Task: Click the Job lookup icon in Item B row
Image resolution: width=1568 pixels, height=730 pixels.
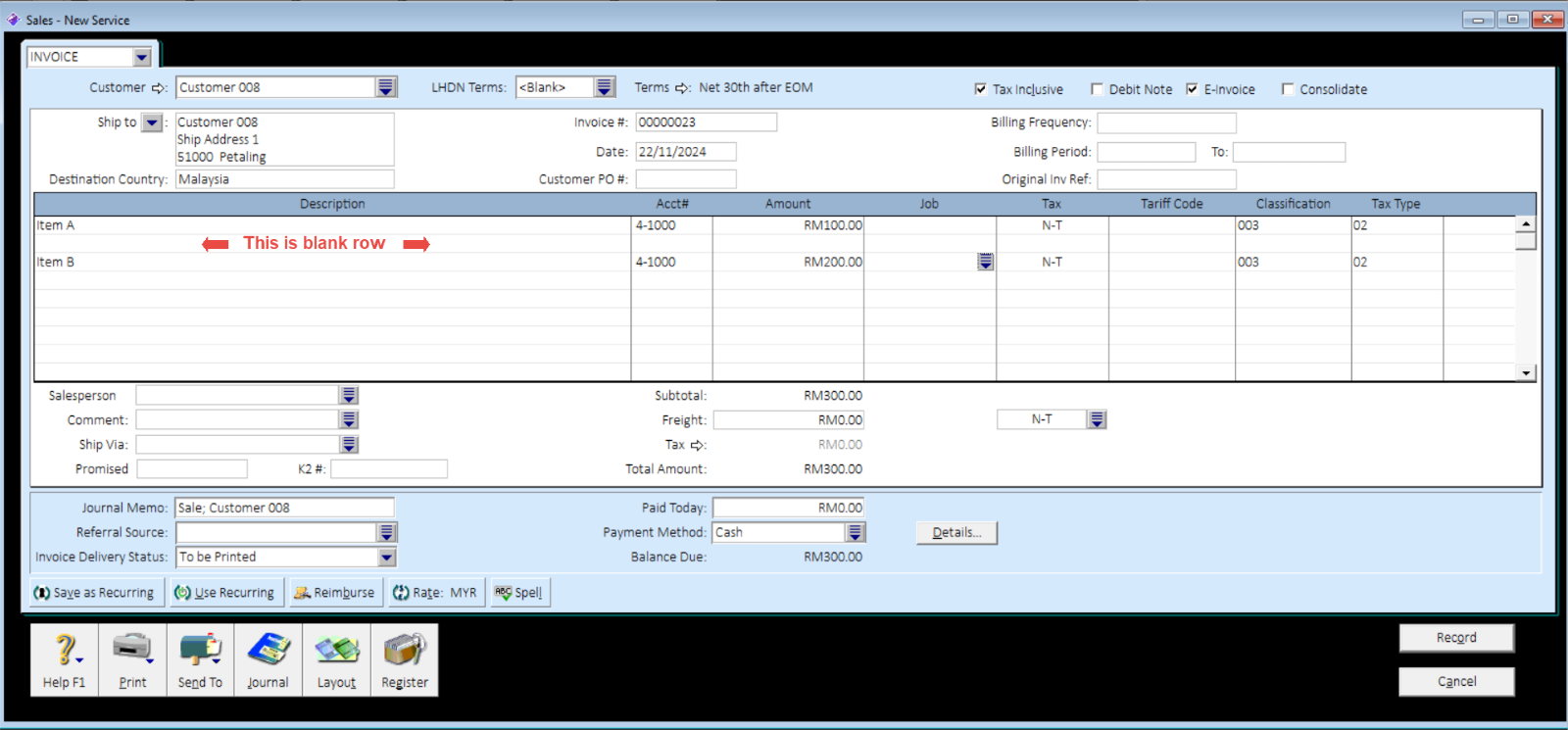Action: click(985, 262)
